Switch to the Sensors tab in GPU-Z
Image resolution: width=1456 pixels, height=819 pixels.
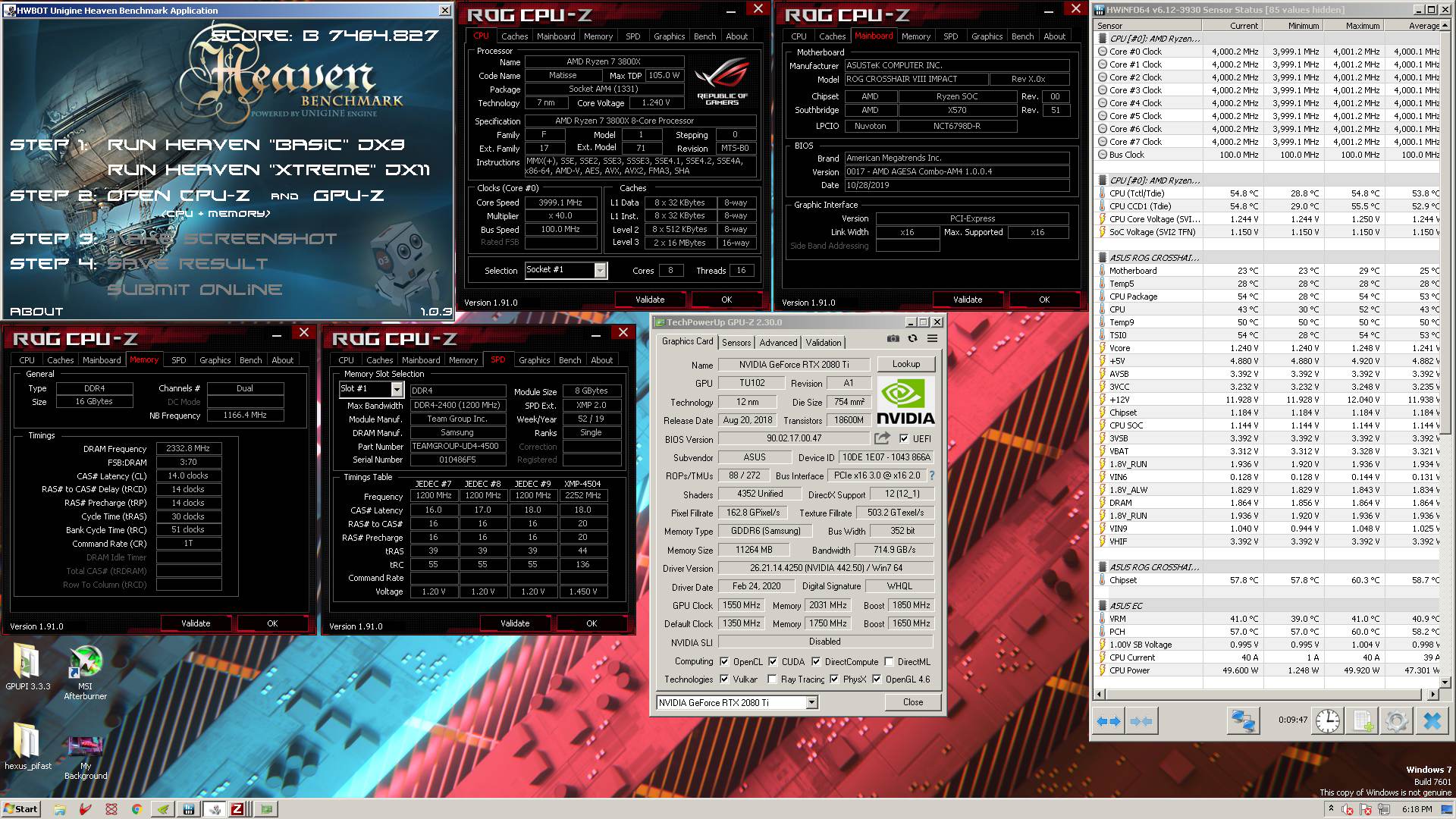click(736, 343)
